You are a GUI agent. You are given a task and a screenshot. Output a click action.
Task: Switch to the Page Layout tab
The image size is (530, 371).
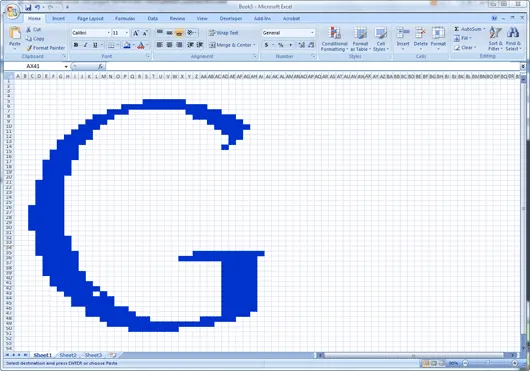tap(90, 18)
